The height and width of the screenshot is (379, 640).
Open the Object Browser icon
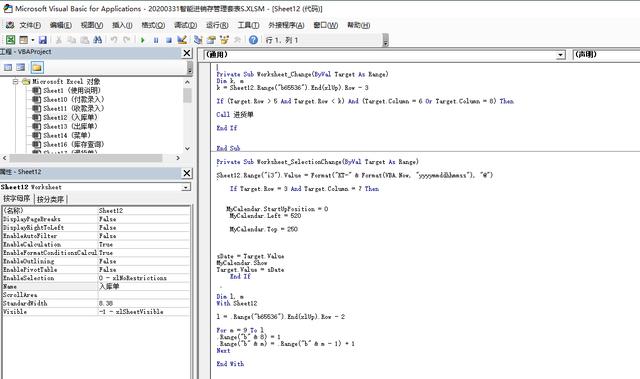224,40
